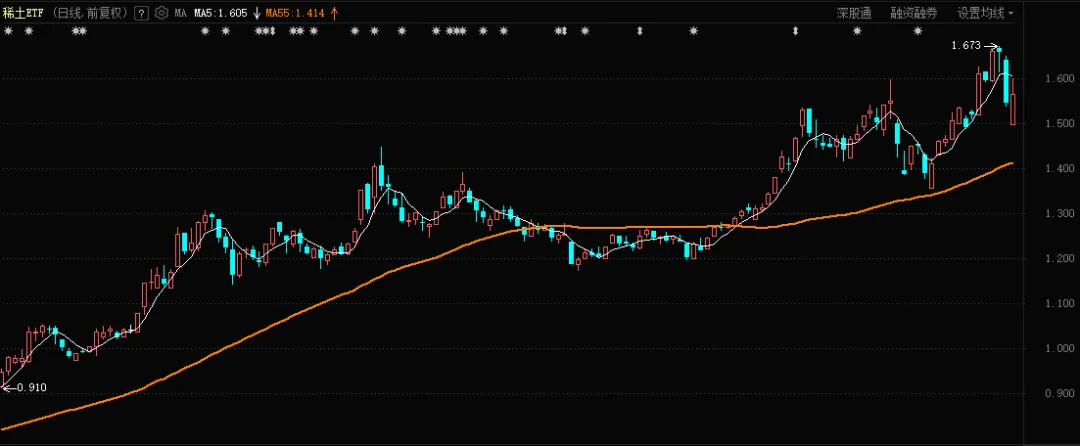Screen dimensions: 1080x446
Task: Click the orange MA55 up-arrow trend indicator
Action: pyautogui.click(x=334, y=13)
